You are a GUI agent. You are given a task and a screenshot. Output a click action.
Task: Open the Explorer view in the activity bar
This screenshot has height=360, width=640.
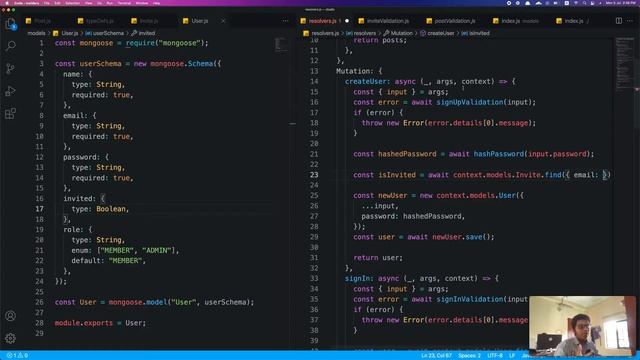[11, 24]
